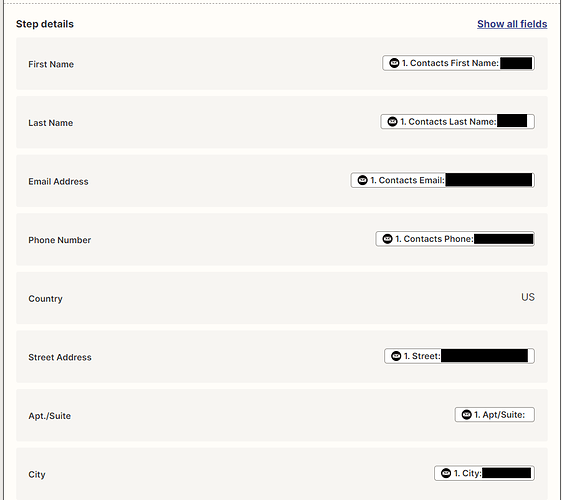Click the app icon in Contacts Phone pill
Viewport: 562px width, 500px height.
387,239
